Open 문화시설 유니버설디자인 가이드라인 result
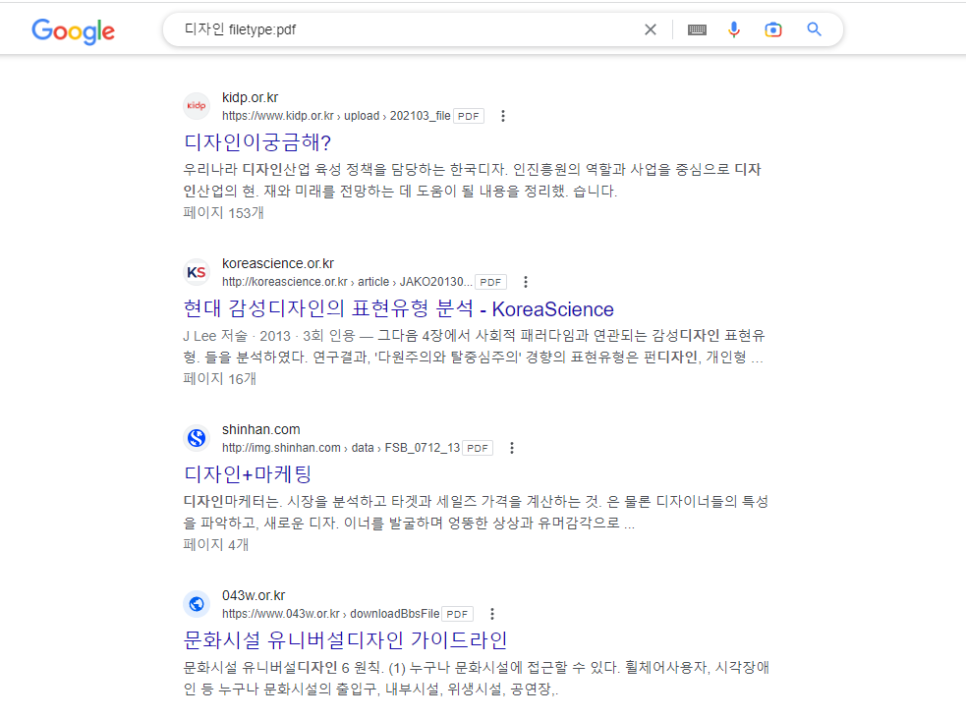 click(346, 640)
